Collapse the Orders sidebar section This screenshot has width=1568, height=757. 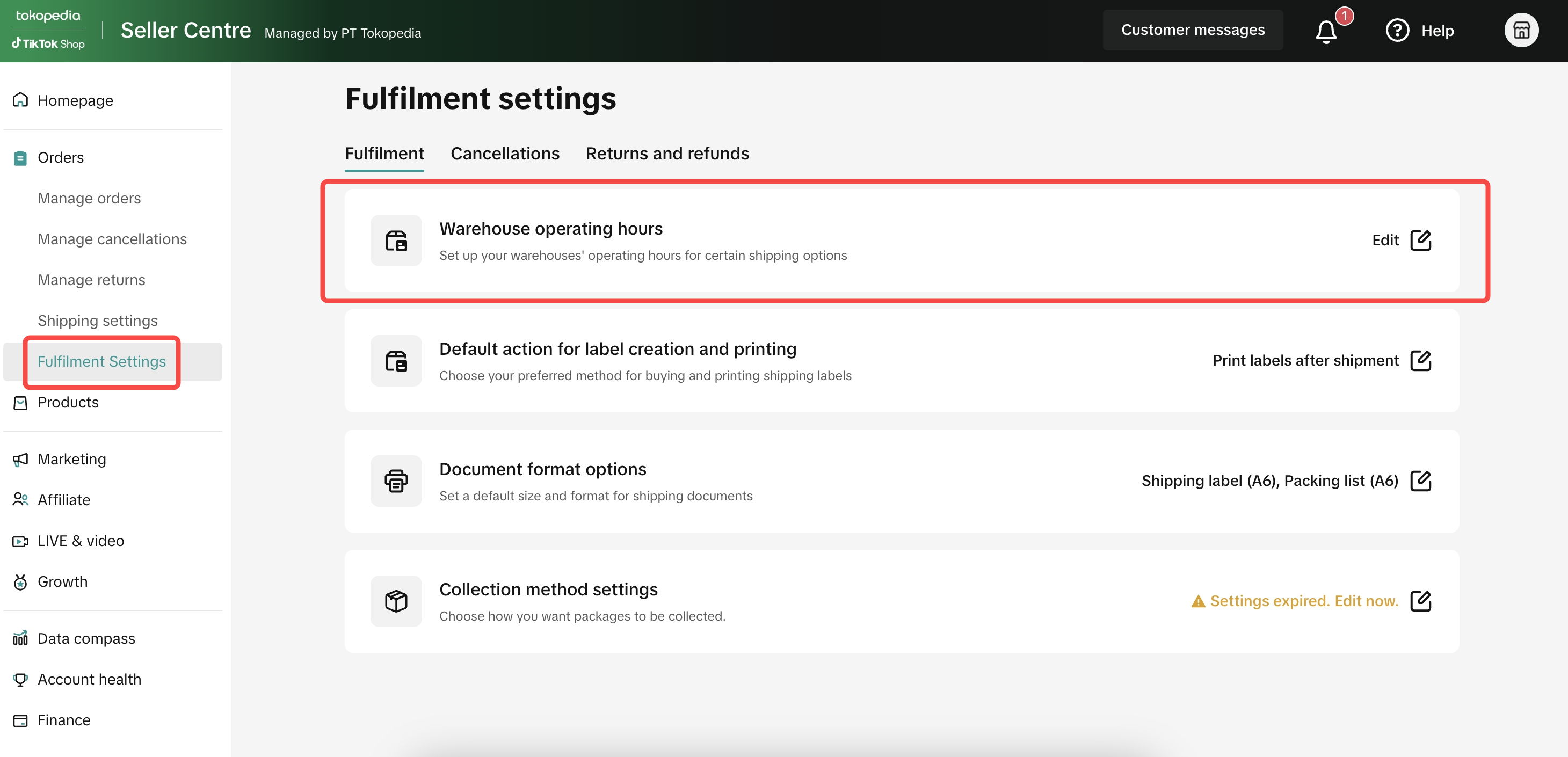pos(60,158)
